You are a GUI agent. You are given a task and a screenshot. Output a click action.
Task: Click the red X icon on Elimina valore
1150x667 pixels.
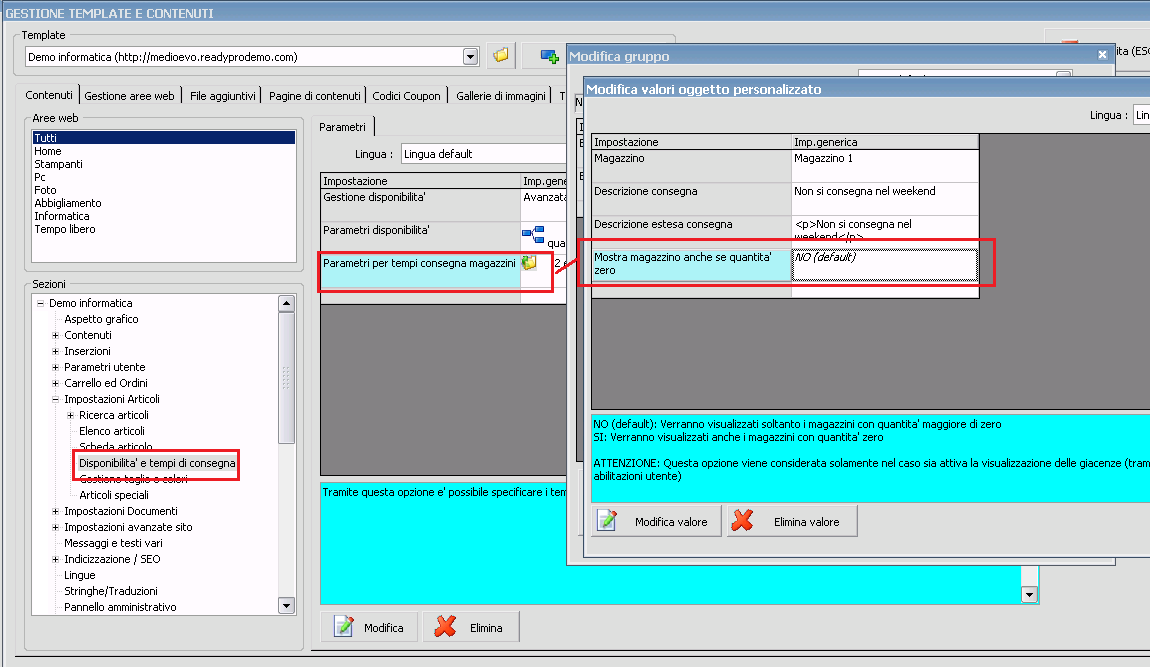click(742, 521)
